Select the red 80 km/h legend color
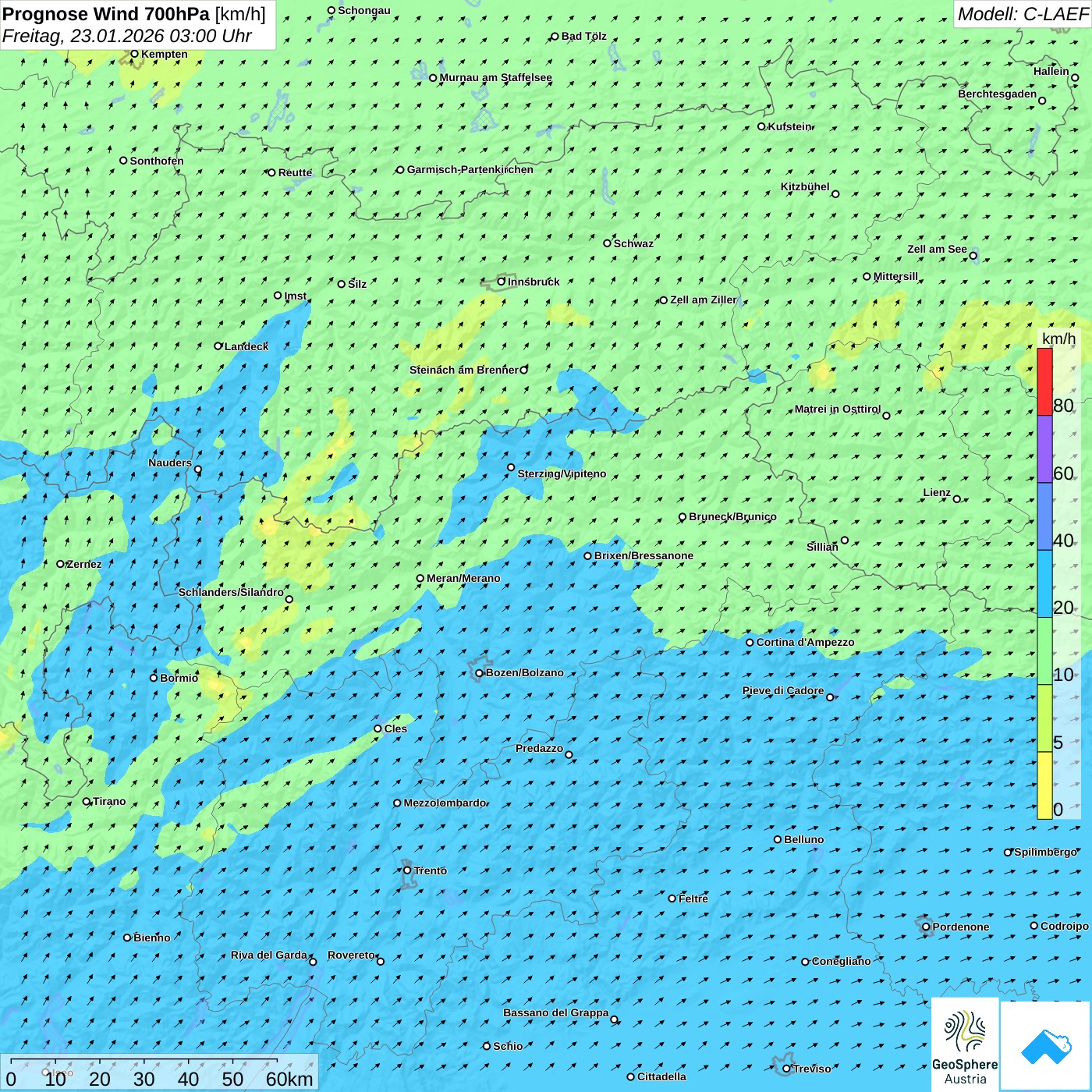 [1044, 381]
